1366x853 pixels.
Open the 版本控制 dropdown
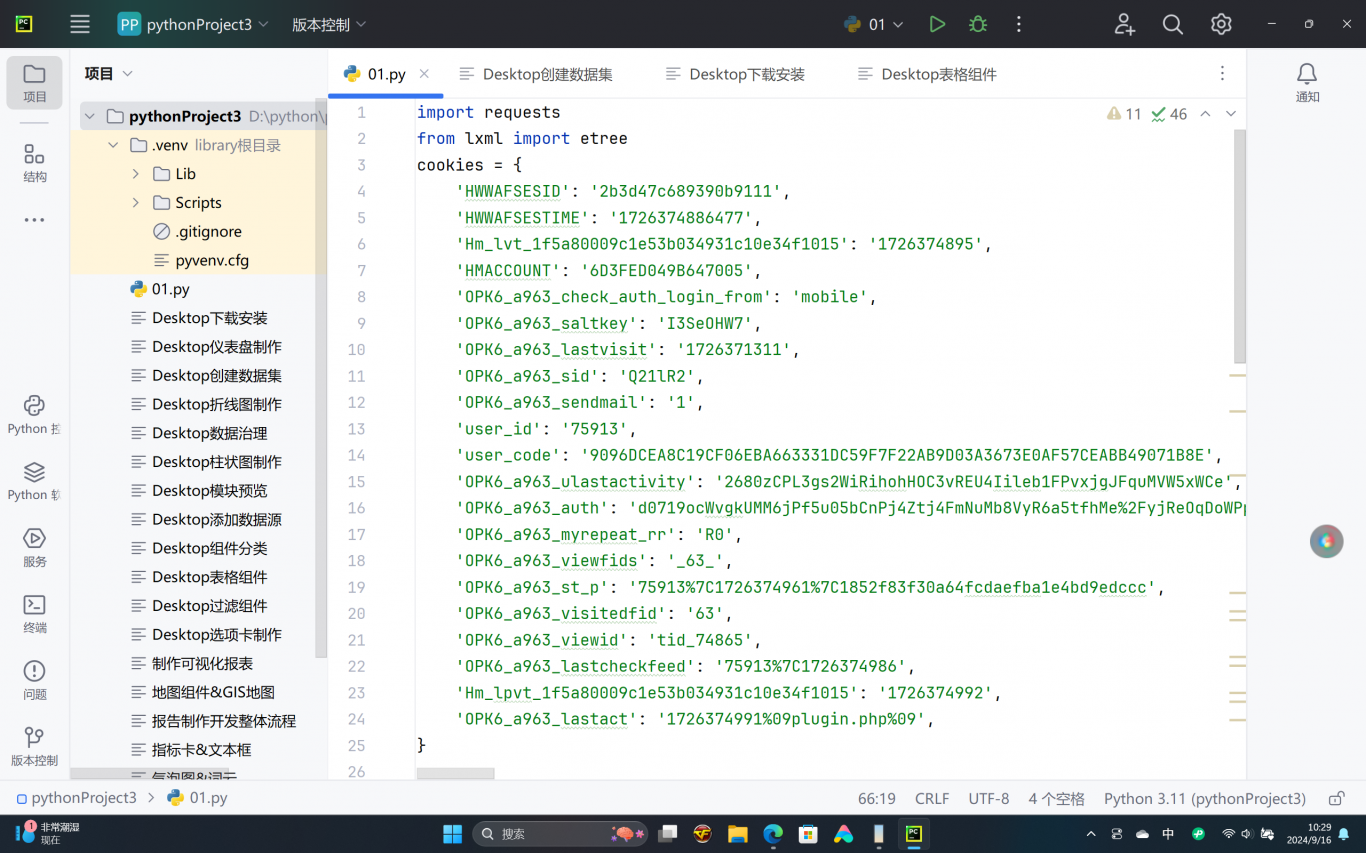point(329,24)
